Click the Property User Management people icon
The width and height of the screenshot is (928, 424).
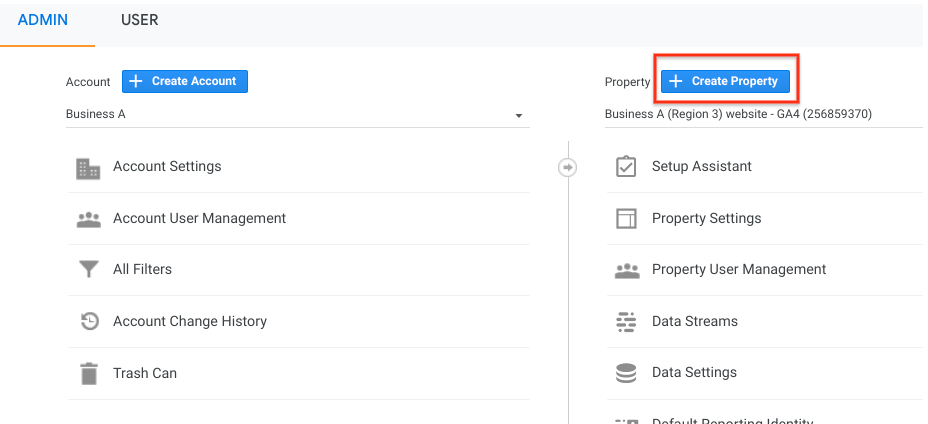pos(626,270)
